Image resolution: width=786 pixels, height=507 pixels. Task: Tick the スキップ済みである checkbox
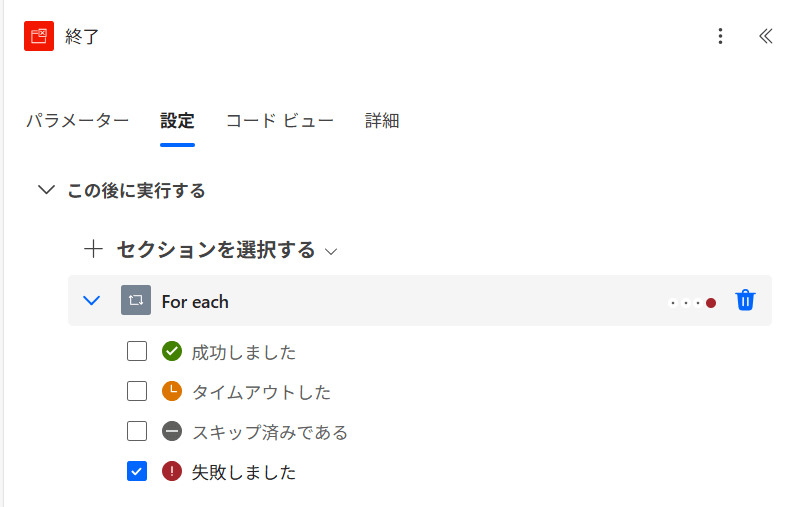[x=137, y=431]
